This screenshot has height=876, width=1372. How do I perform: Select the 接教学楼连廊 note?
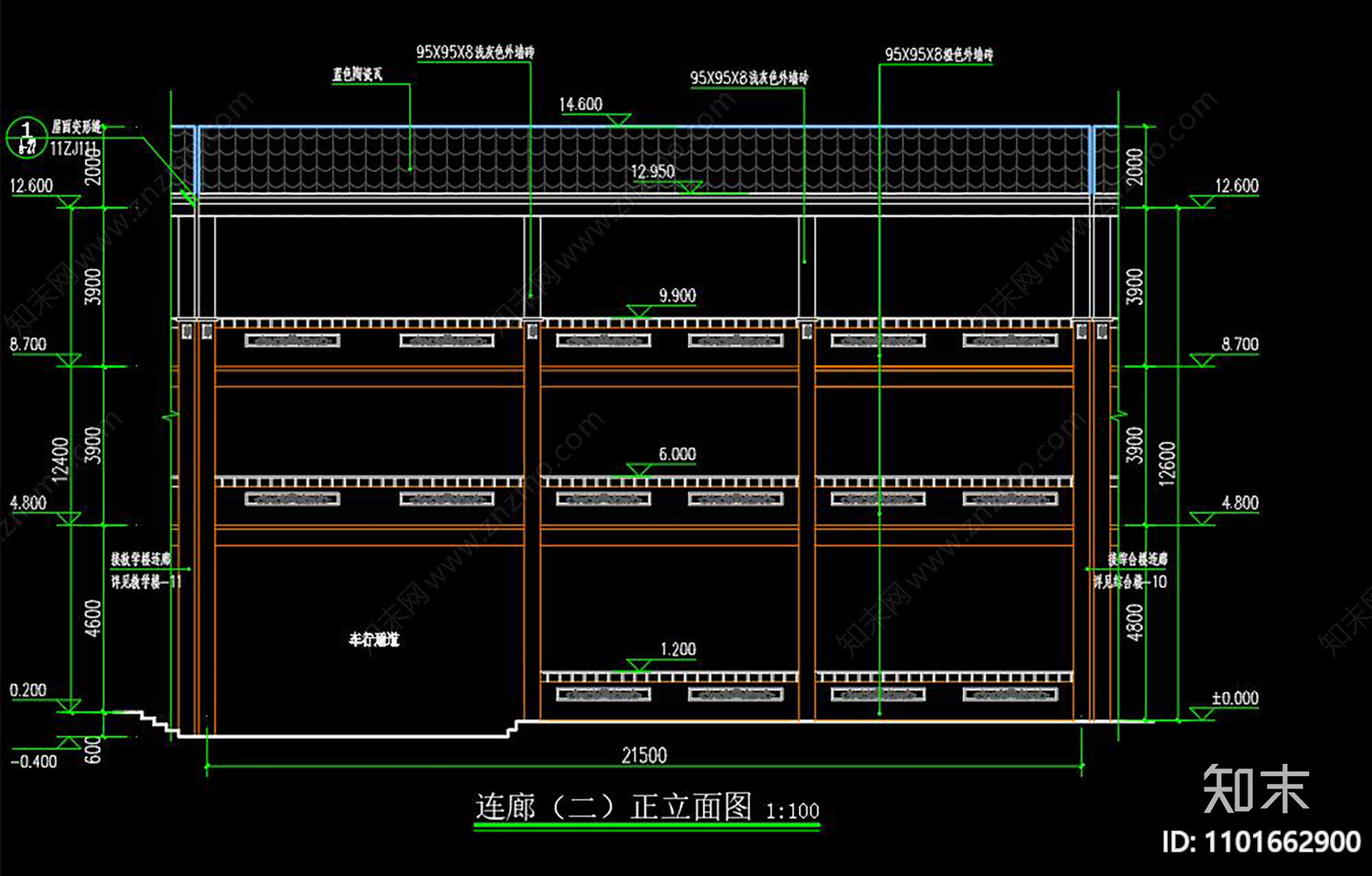(x=141, y=559)
